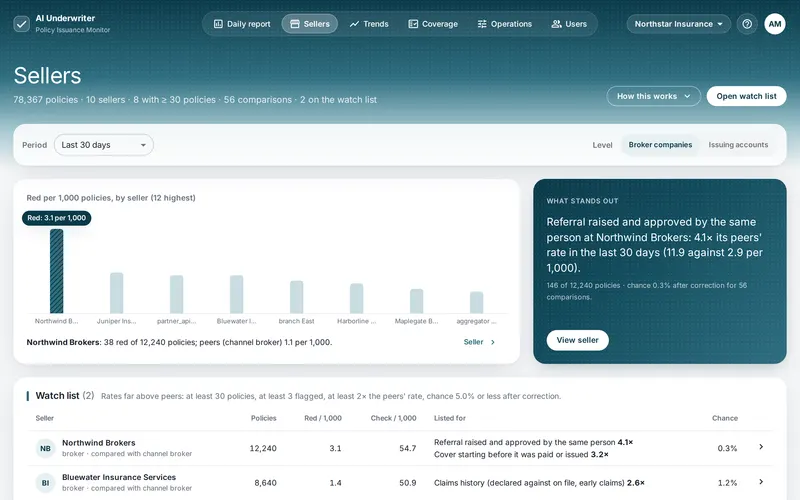
Task: Click the 50.9 check rate cell
Action: coord(408,483)
